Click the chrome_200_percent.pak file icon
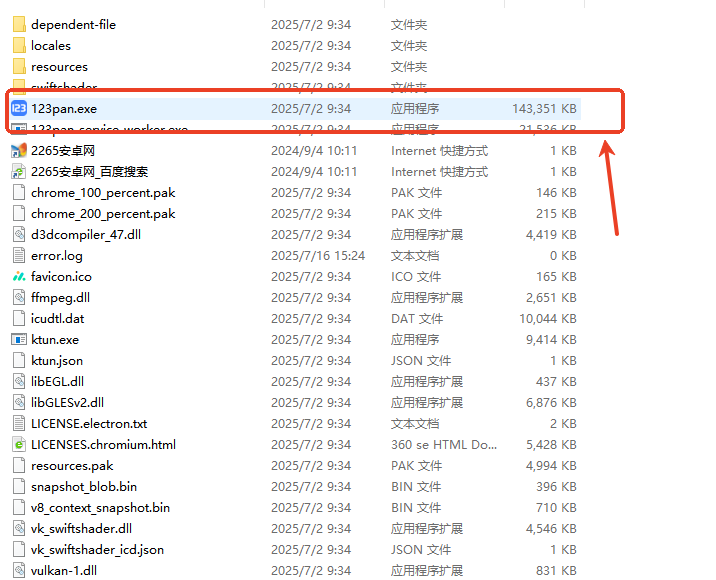Viewport: 716px width, 580px height. (x=19, y=214)
